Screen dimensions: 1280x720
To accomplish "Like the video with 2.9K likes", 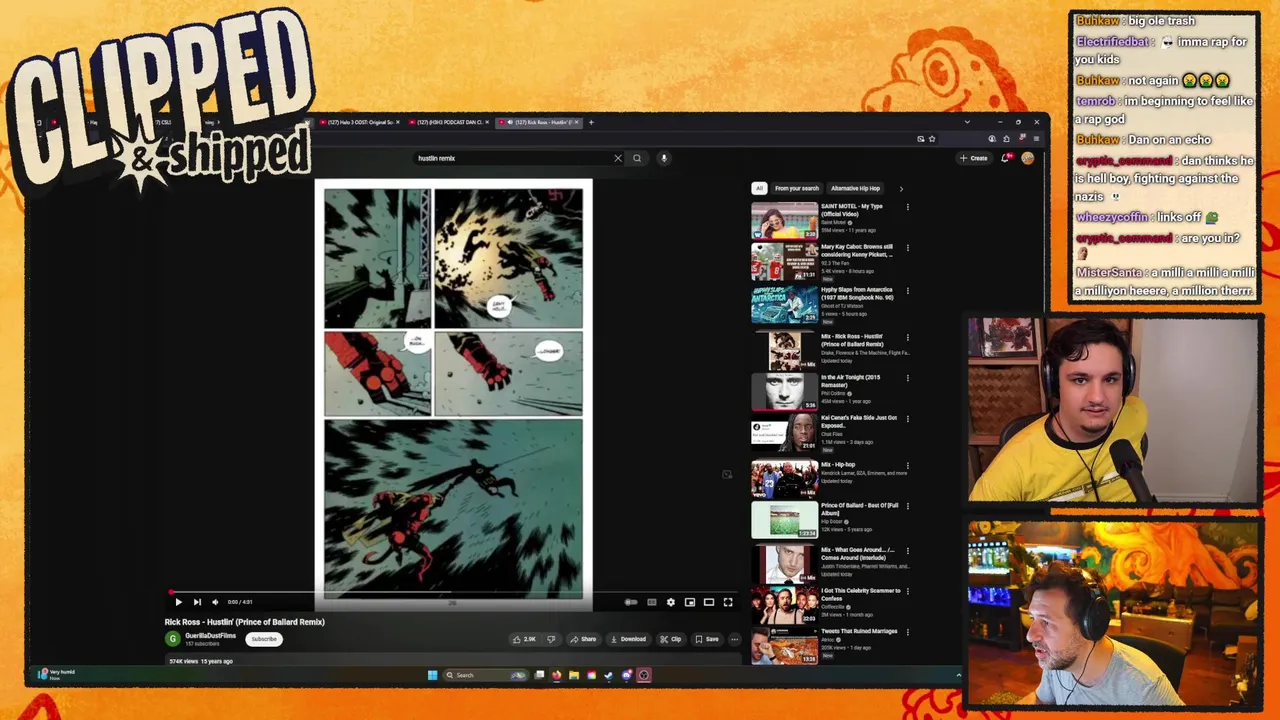I will point(525,639).
